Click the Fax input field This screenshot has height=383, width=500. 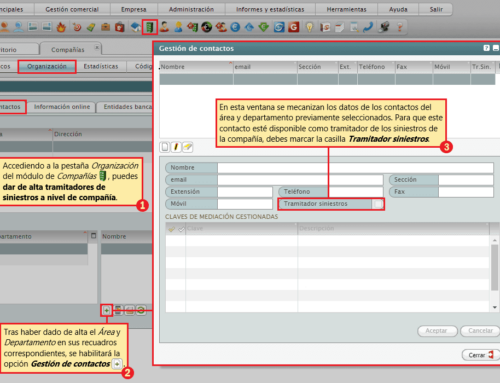466,192
